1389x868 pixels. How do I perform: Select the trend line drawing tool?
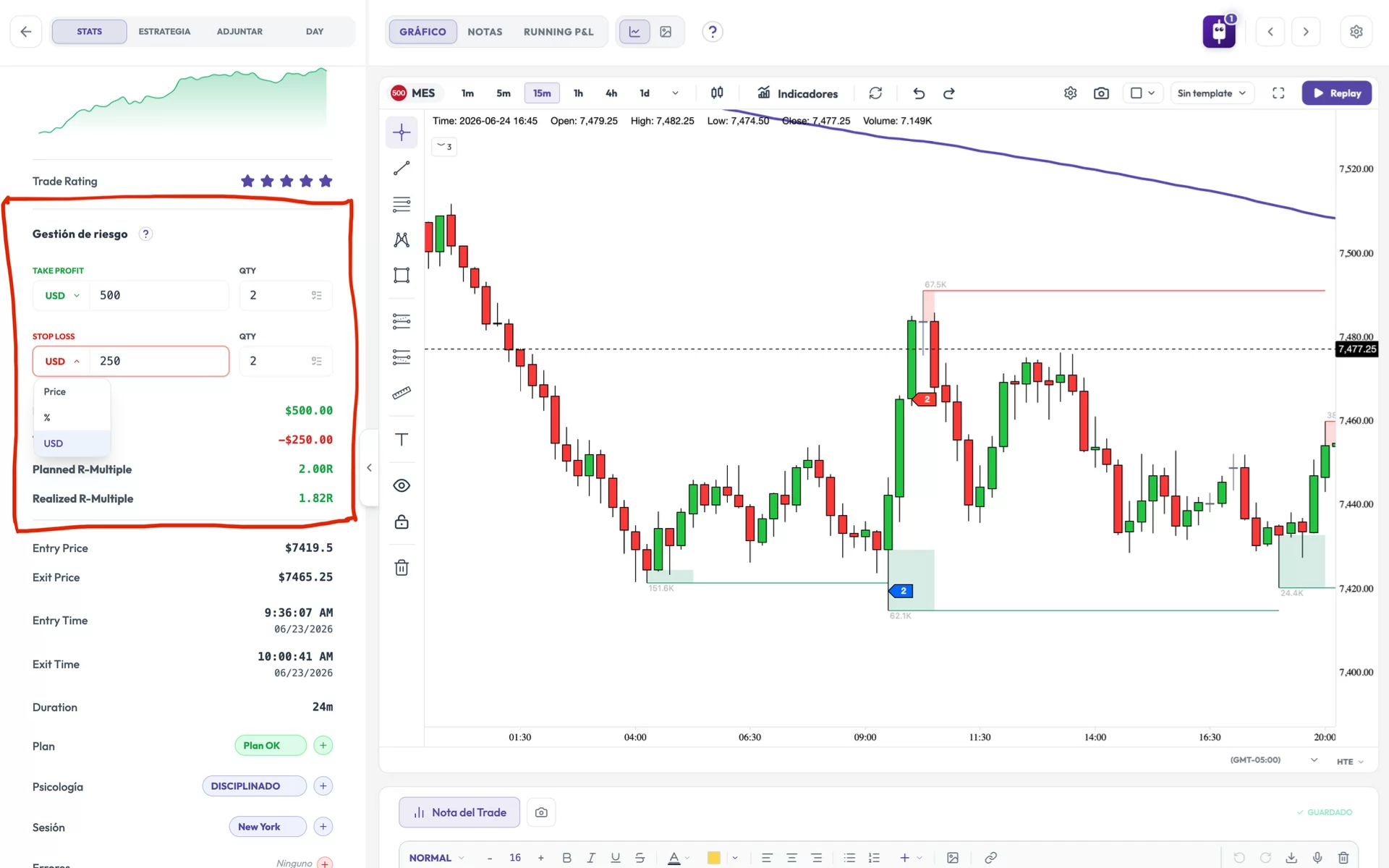click(402, 168)
